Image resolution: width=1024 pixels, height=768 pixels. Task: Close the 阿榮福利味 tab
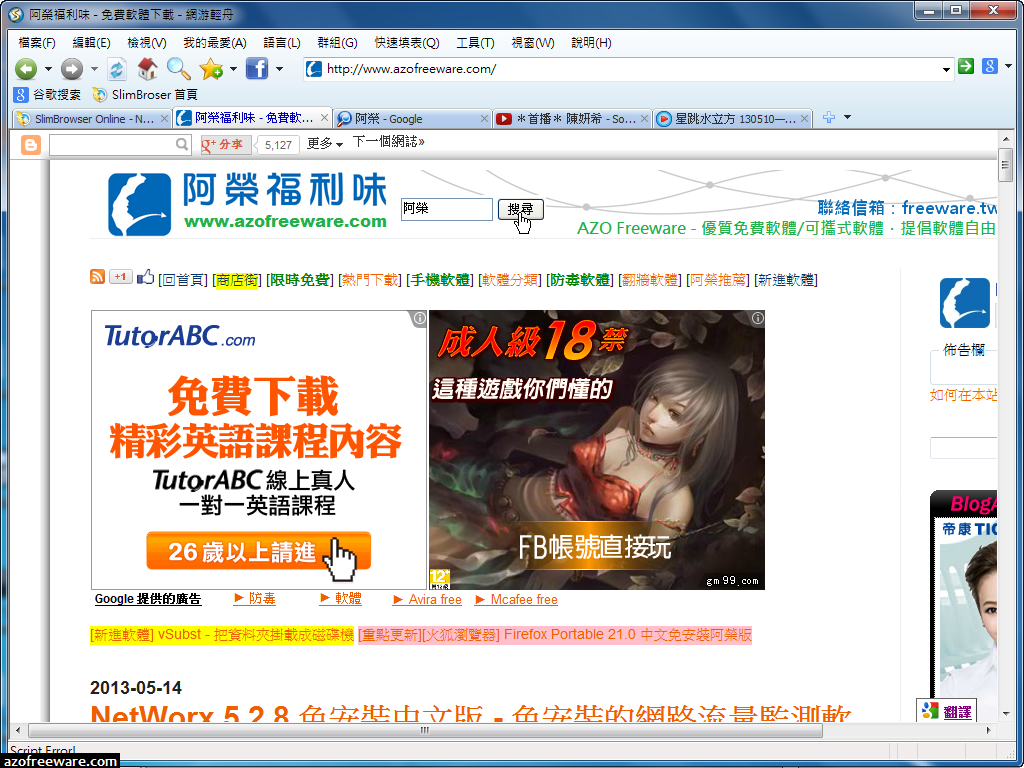pos(325,119)
